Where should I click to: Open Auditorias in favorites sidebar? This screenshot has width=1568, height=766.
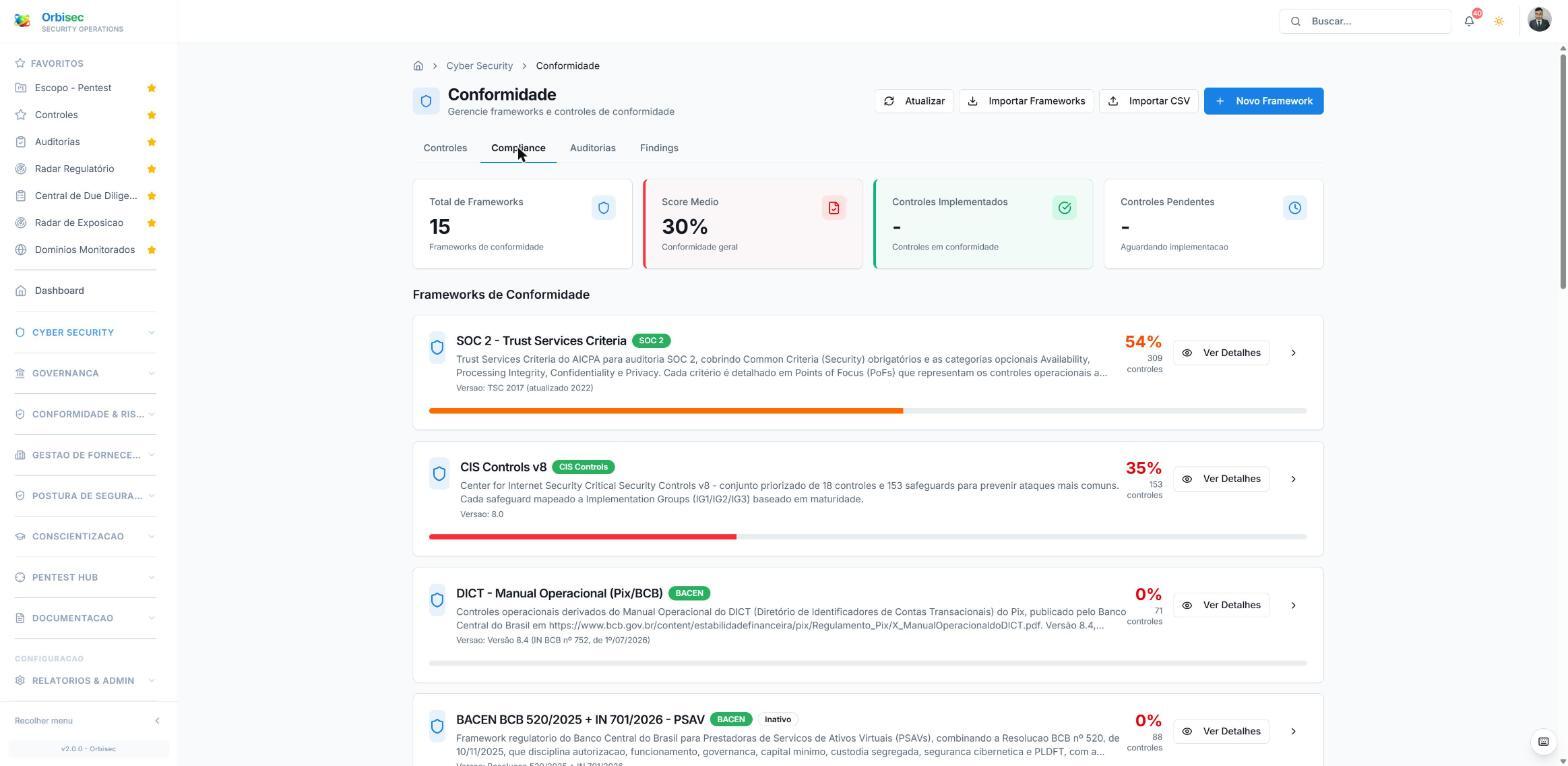click(x=57, y=142)
